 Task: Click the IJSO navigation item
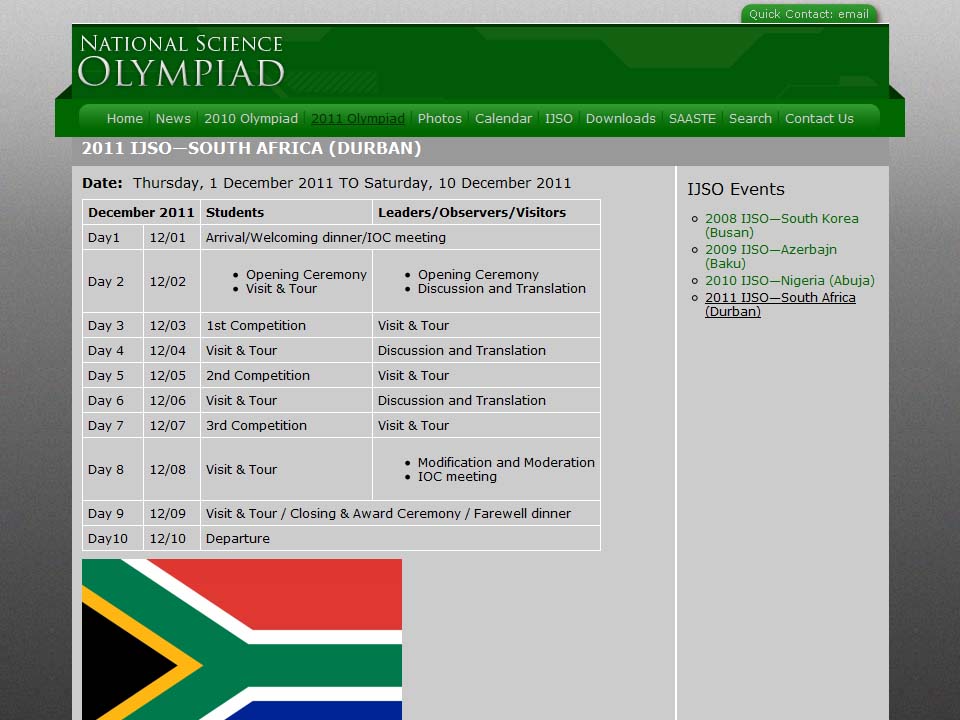[x=559, y=119]
